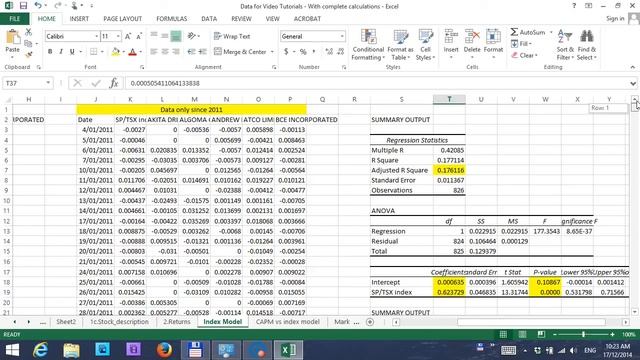This screenshot has height=360, width=640.
Task: Toggle middle vertical alignment
Action: (164, 36)
